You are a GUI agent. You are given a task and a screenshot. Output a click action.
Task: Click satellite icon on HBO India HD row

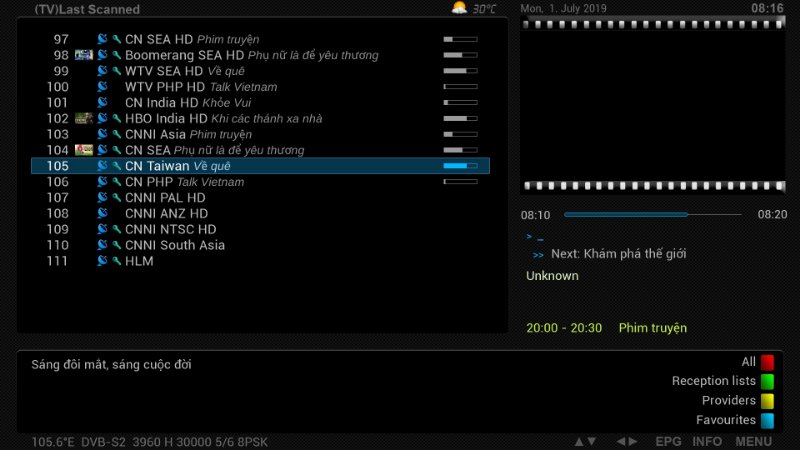click(x=103, y=118)
